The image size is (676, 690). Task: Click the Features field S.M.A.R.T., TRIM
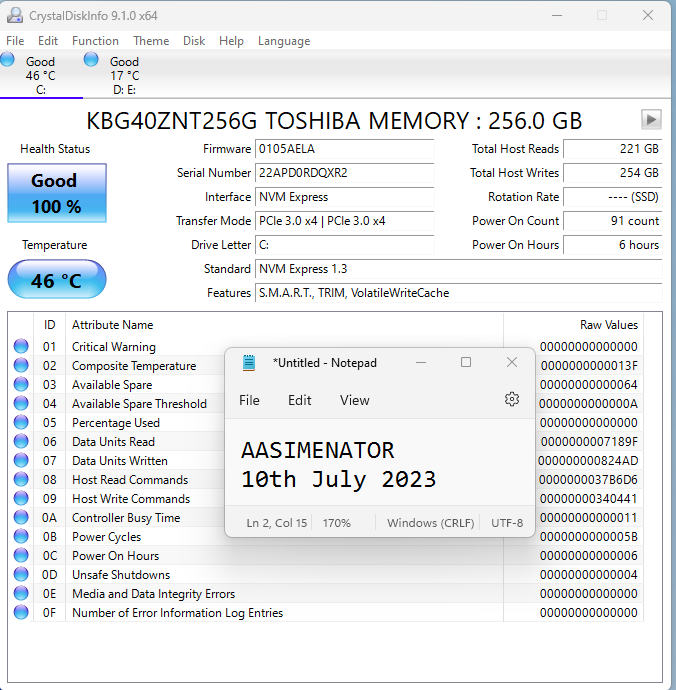[x=459, y=293]
